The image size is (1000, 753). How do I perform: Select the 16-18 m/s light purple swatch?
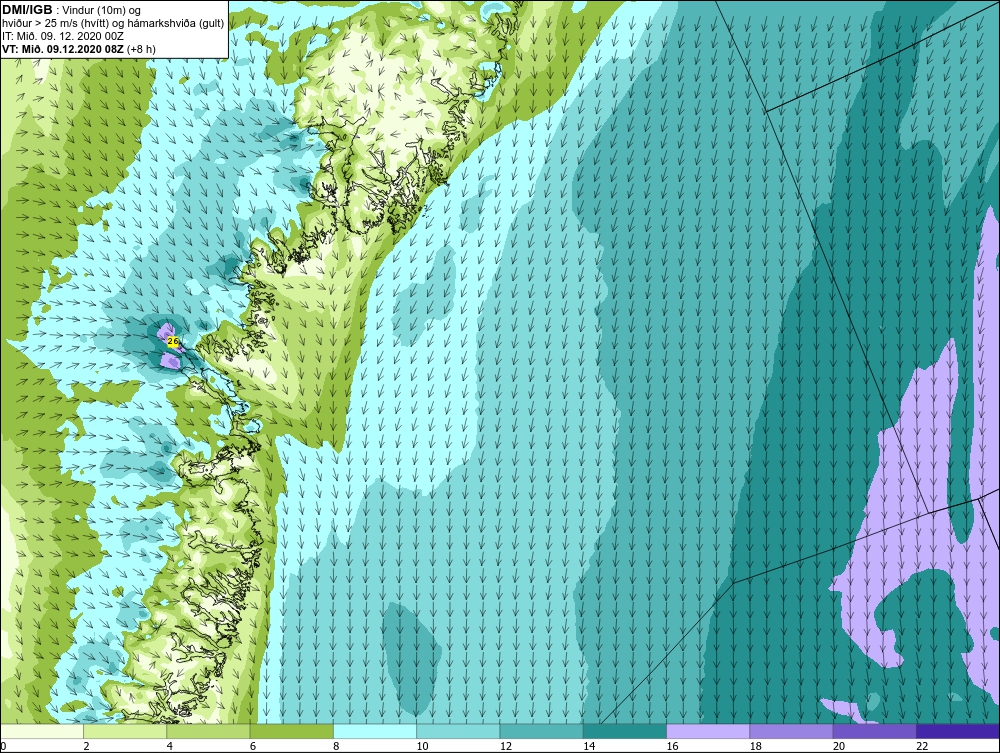pyautogui.click(x=708, y=731)
